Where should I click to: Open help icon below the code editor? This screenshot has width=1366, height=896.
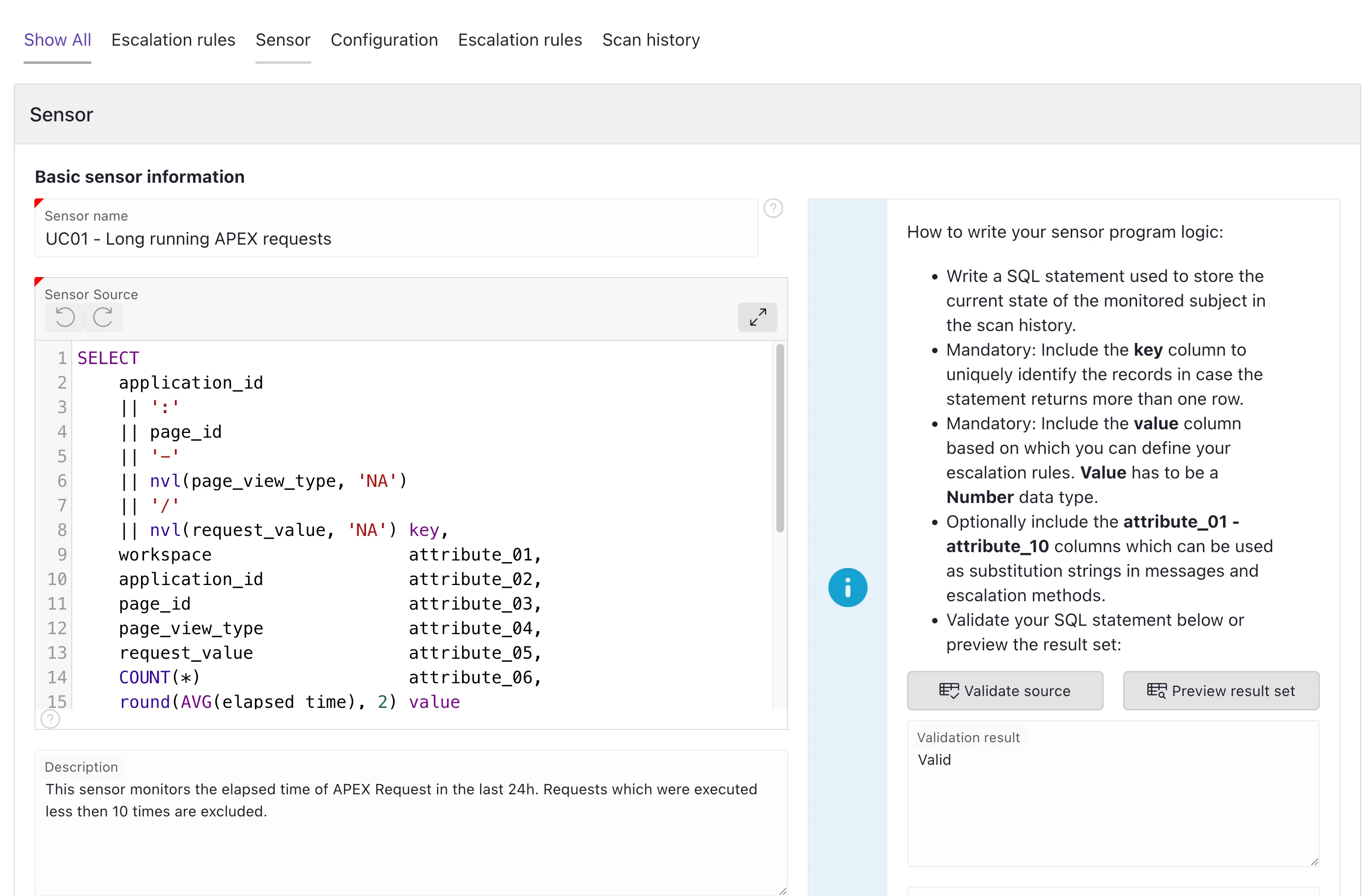pyautogui.click(x=51, y=719)
